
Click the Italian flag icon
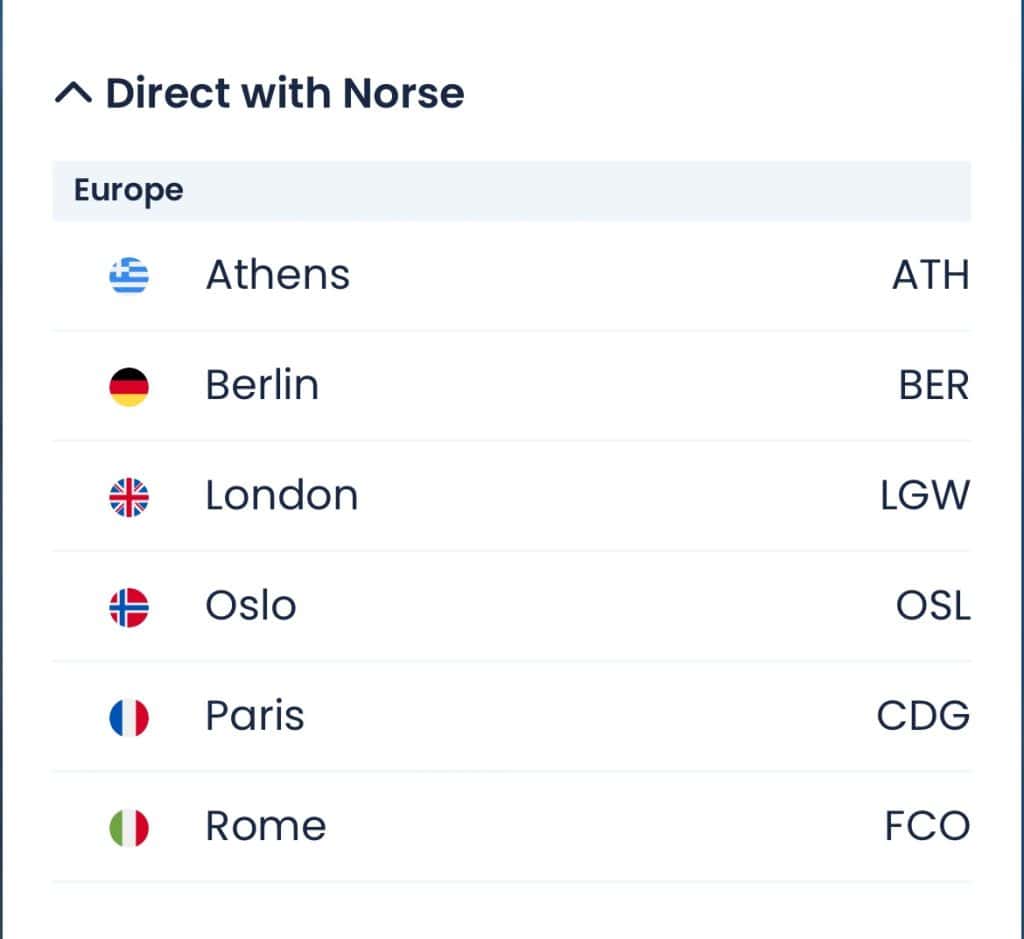pyautogui.click(x=129, y=827)
